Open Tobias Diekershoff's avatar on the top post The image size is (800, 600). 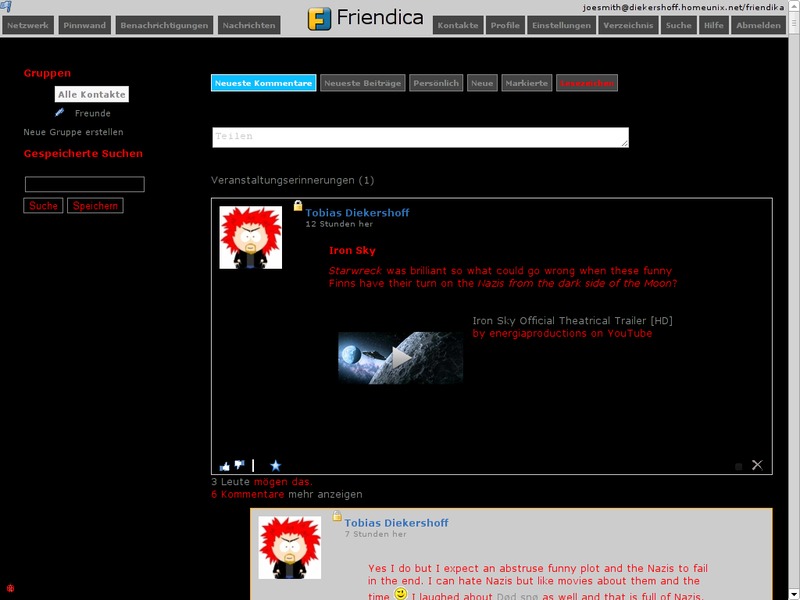tap(251, 237)
